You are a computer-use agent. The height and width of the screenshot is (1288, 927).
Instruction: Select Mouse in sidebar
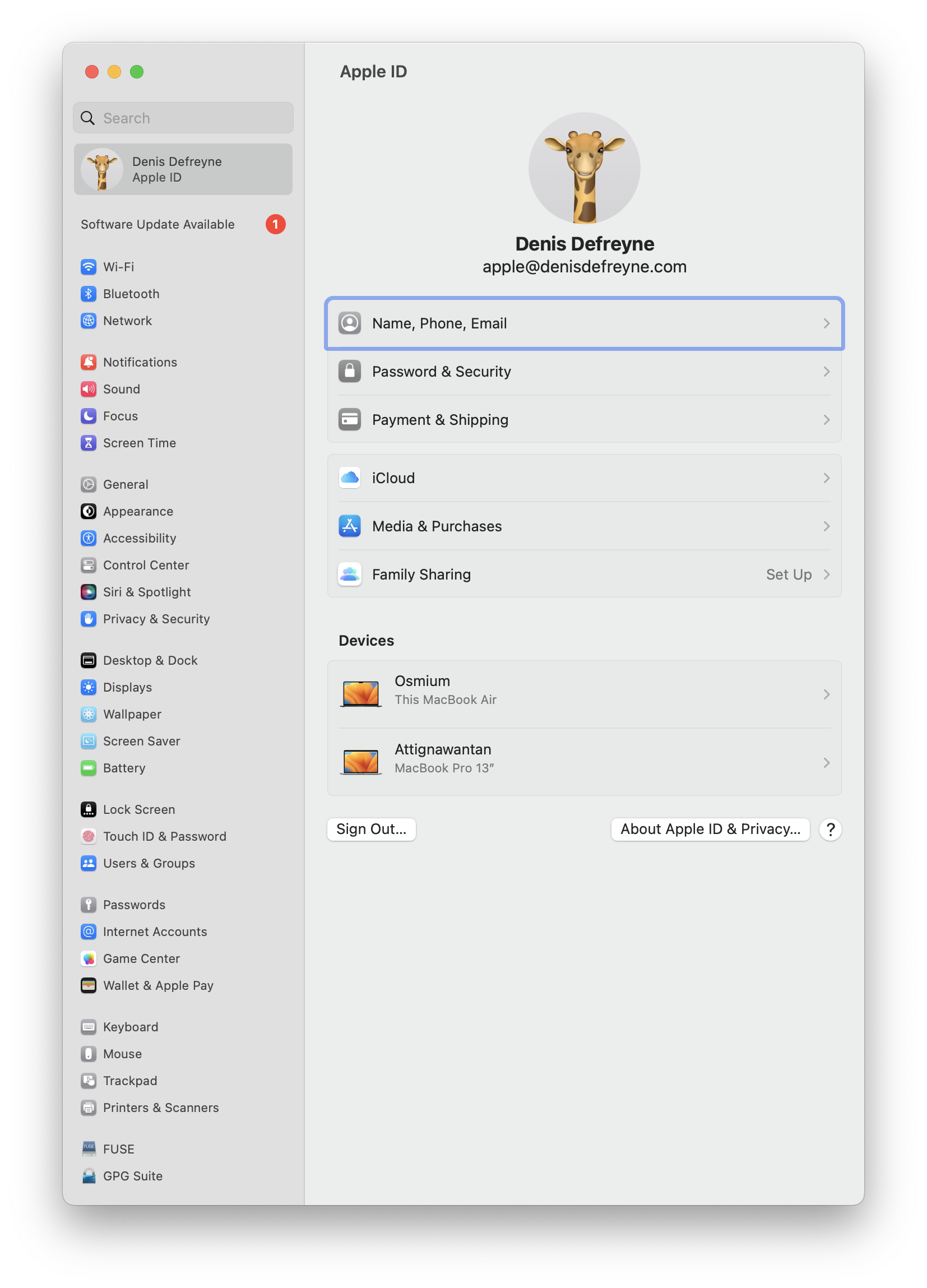coord(183,1054)
